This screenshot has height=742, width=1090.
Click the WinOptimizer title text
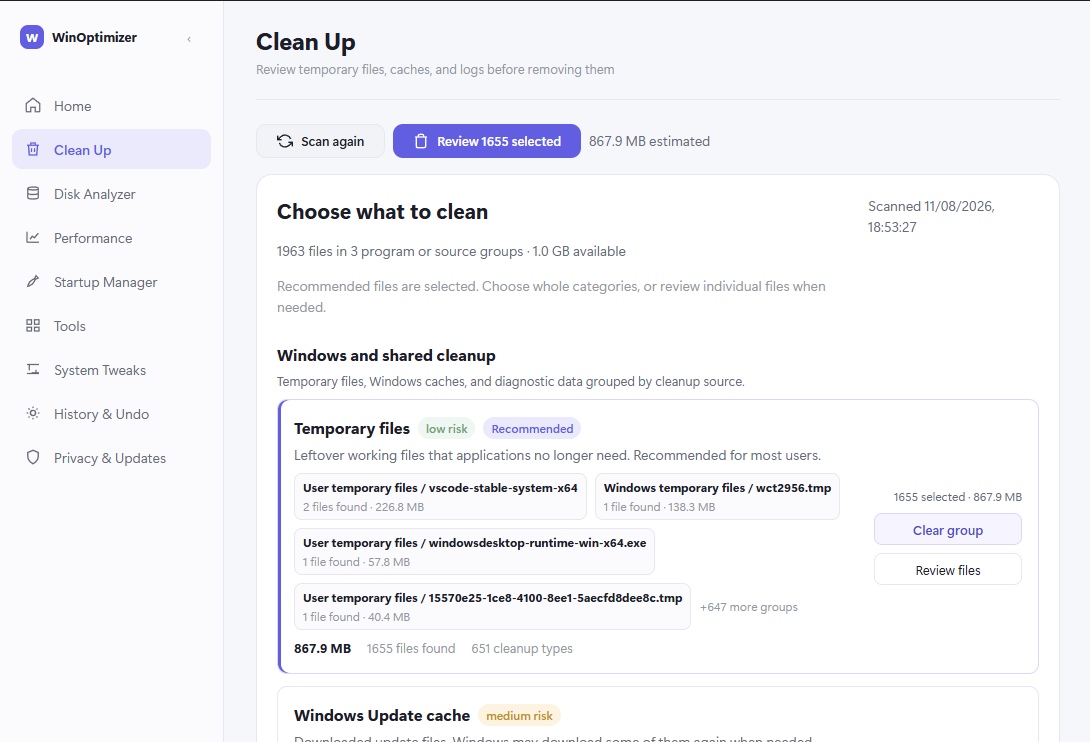[95, 38]
